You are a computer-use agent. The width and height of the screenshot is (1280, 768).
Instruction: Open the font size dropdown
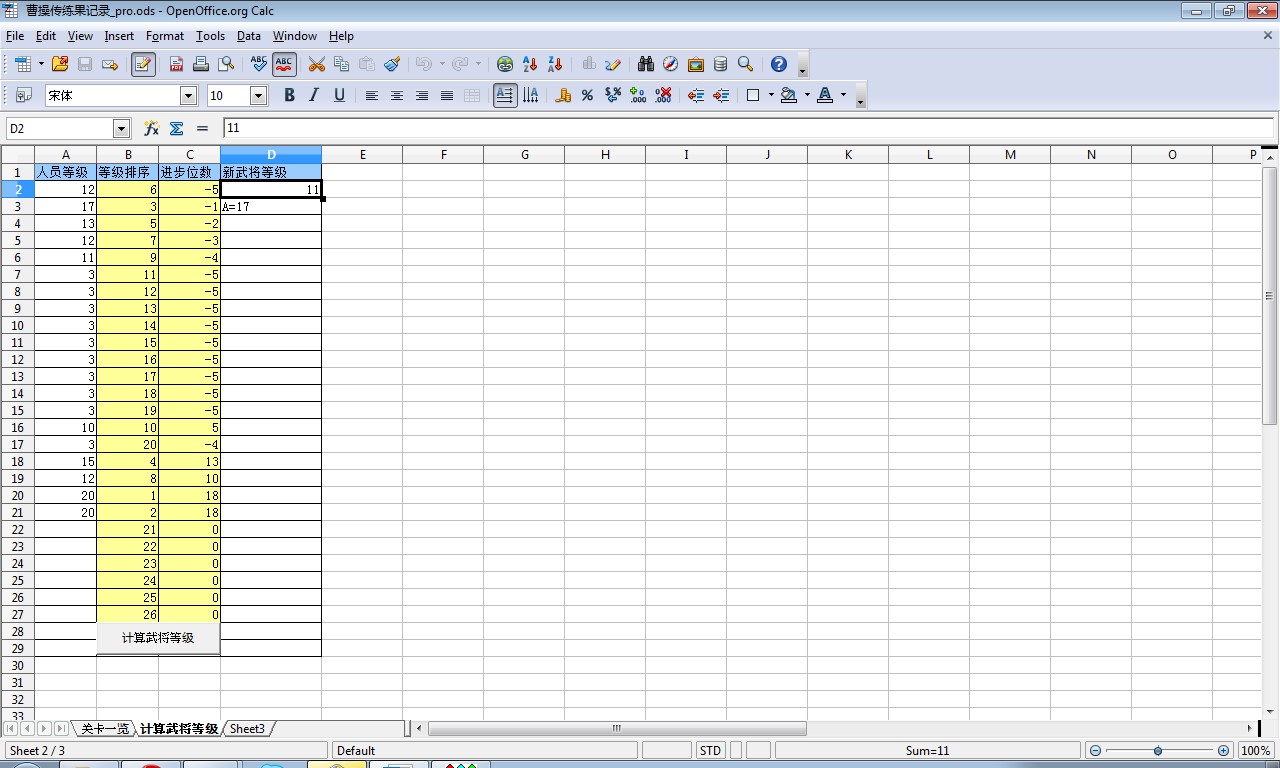(x=258, y=95)
